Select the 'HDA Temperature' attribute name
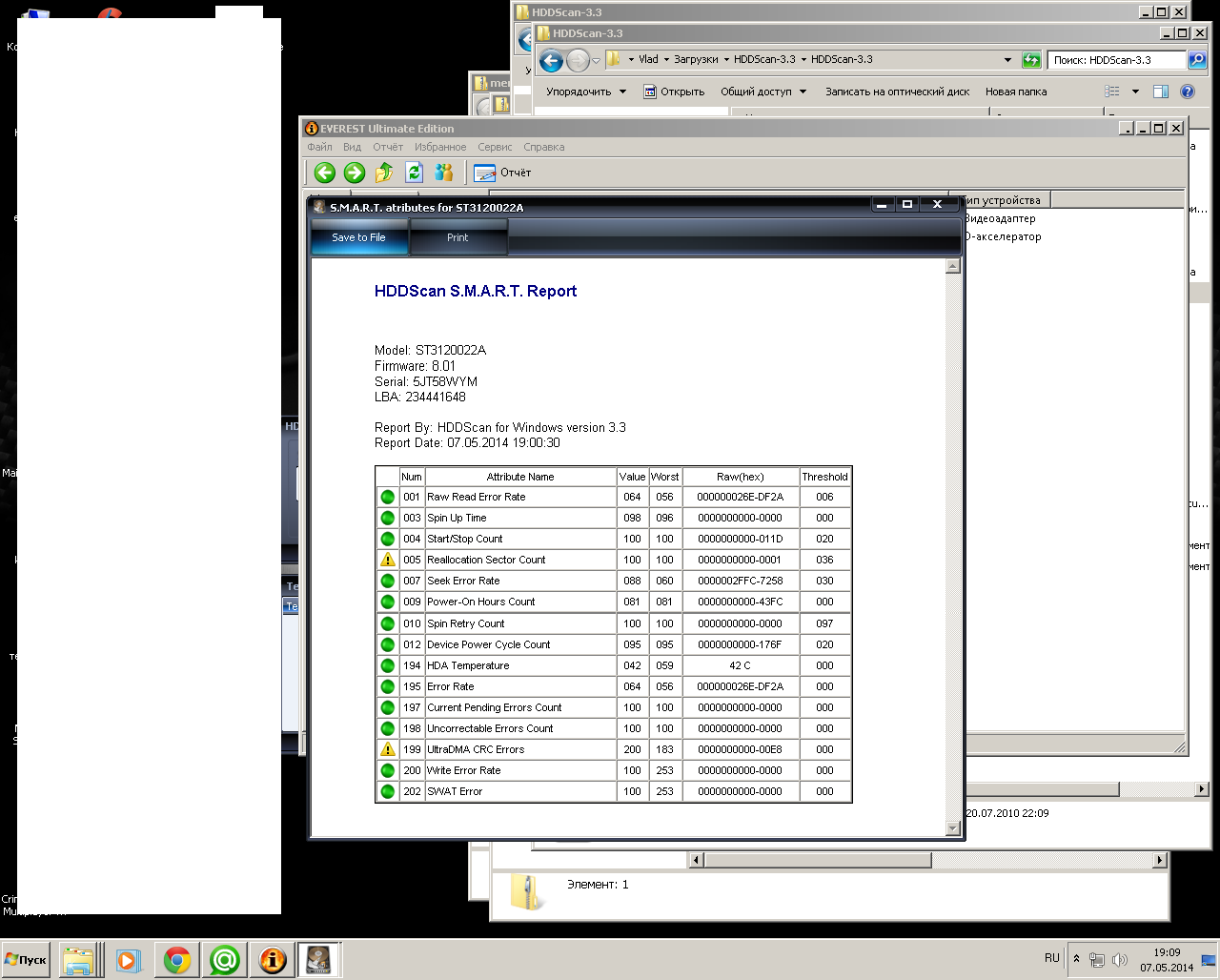Screen dimensions: 1220x980 coord(468,665)
